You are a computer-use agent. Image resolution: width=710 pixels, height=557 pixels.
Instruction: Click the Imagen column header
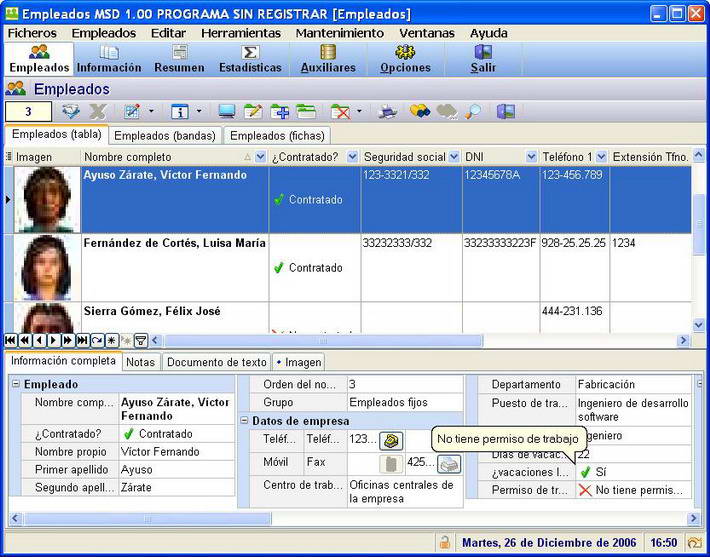coord(47,157)
